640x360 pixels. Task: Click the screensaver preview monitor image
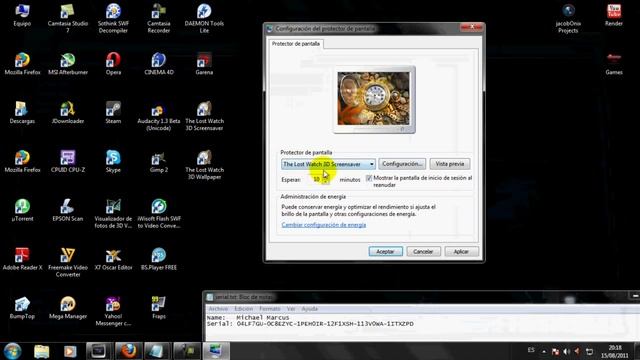[x=374, y=99]
